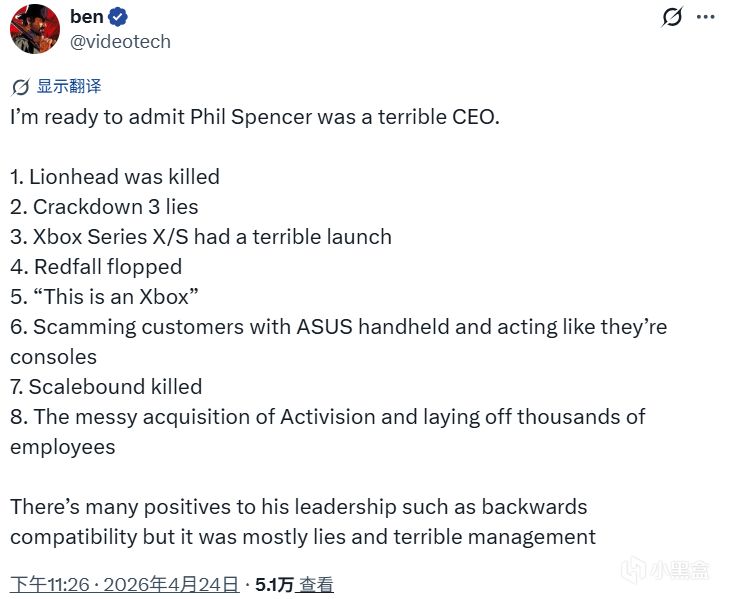Image resolution: width=731 pixels, height=599 pixels.
Task: Open the display name "ben" profile link
Action: (86, 17)
